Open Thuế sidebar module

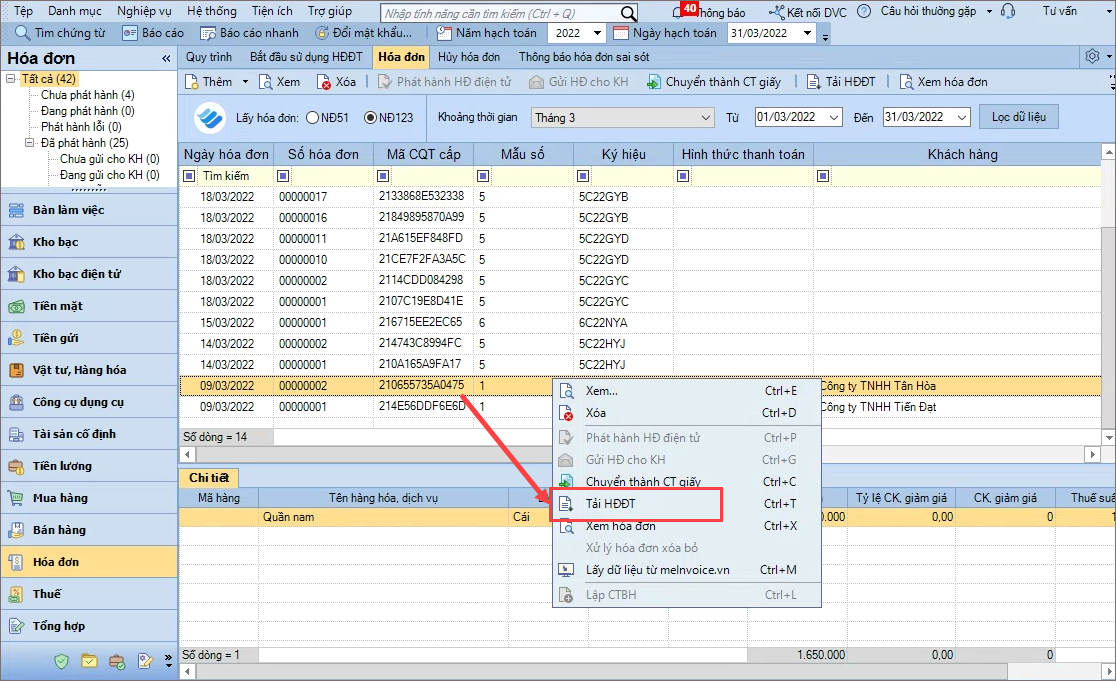point(89,594)
